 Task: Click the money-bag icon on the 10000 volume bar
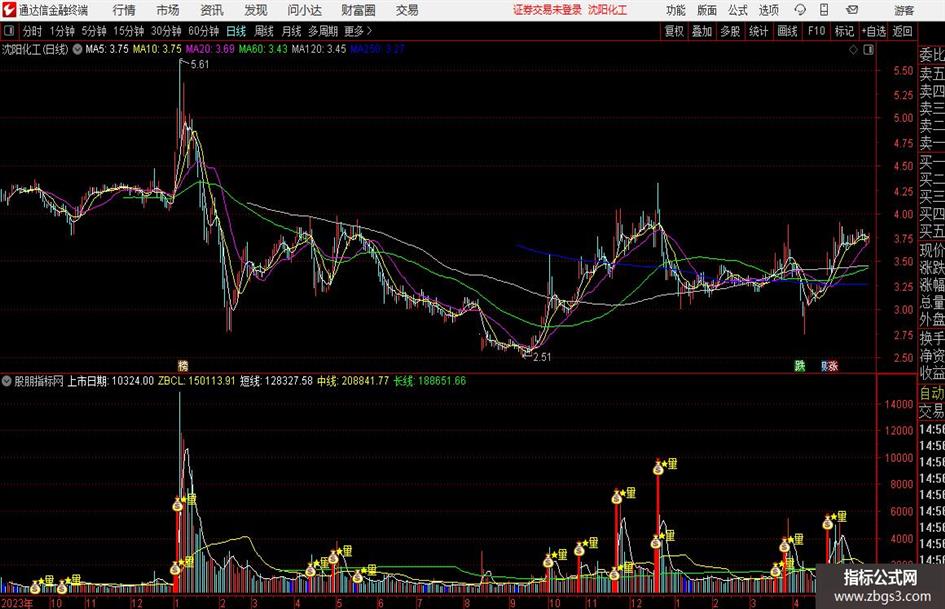click(x=658, y=468)
